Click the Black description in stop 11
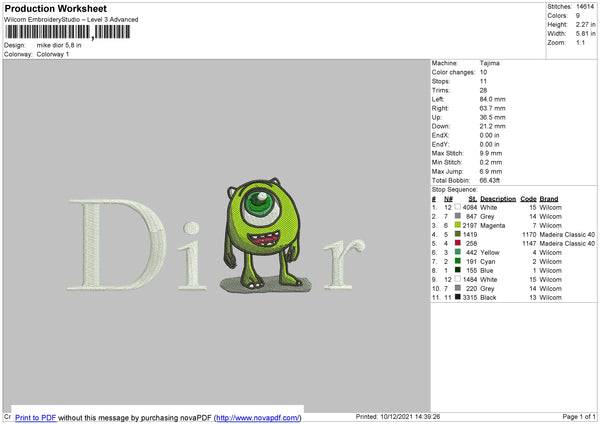Screen dimensions: 600x424 488,297
